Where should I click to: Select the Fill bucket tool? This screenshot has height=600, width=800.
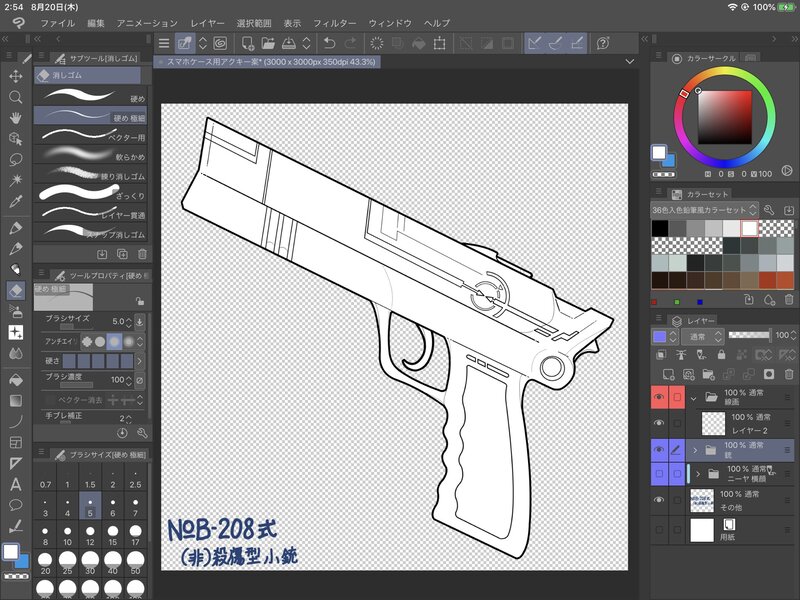pos(16,380)
